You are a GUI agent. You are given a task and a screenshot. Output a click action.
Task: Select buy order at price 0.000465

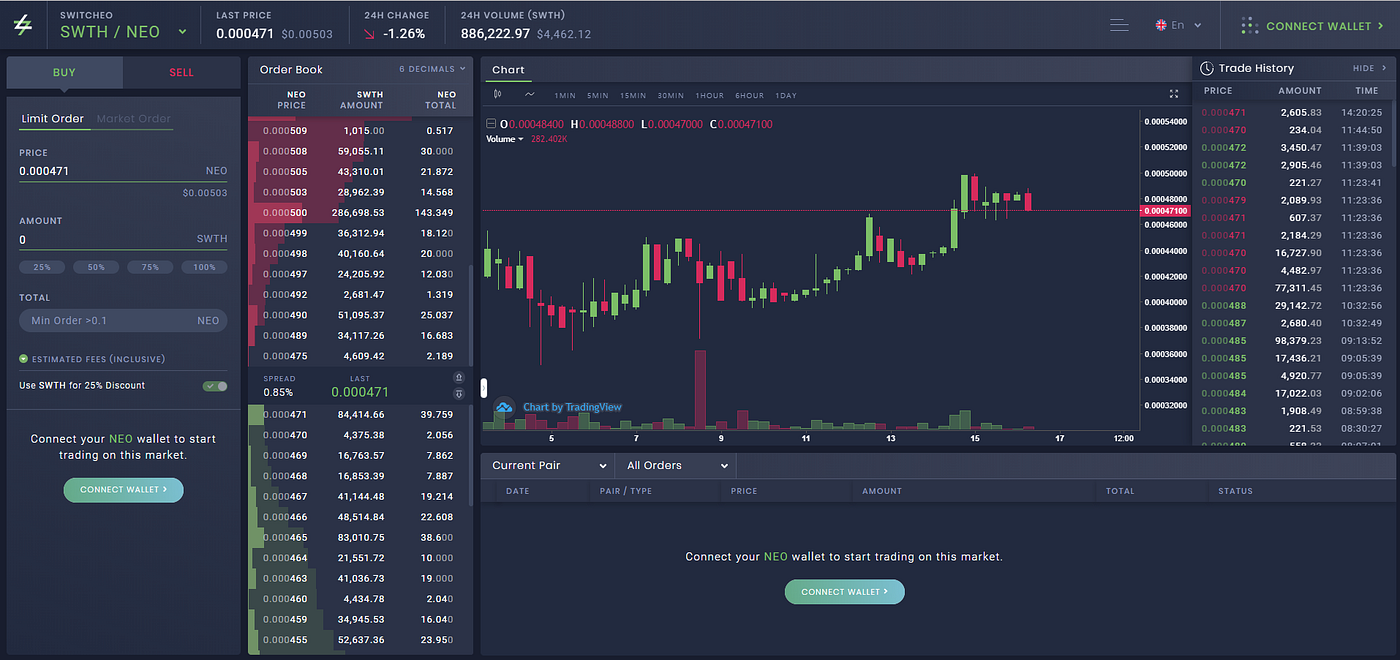click(360, 538)
